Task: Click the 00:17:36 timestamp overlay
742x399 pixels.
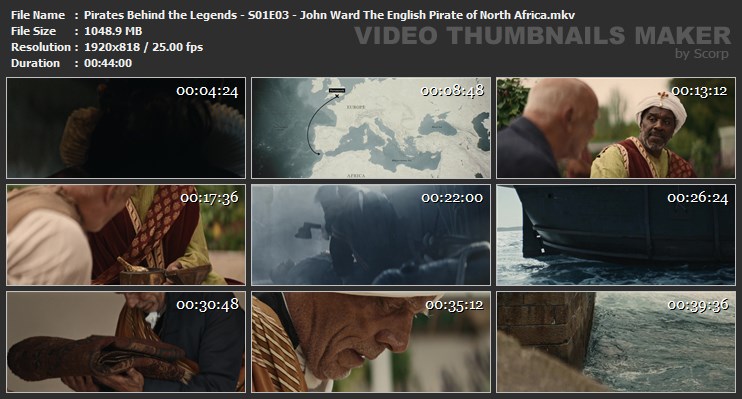Action: pos(209,198)
